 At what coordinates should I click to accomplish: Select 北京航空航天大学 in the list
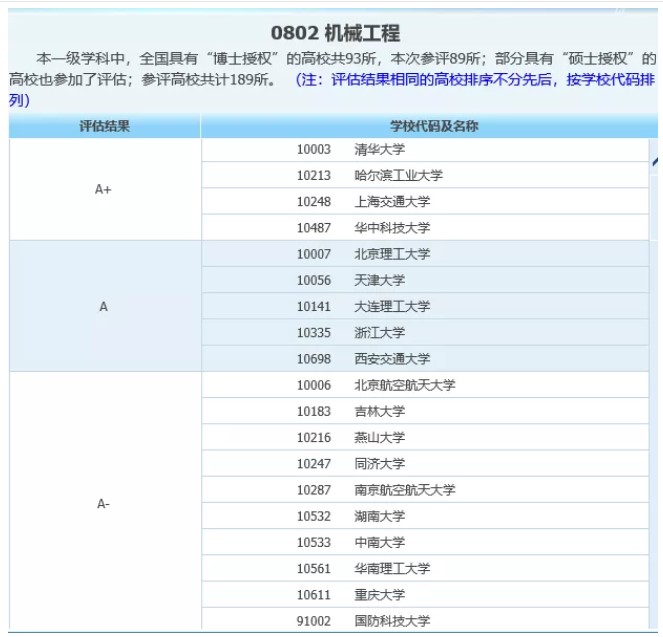404,385
